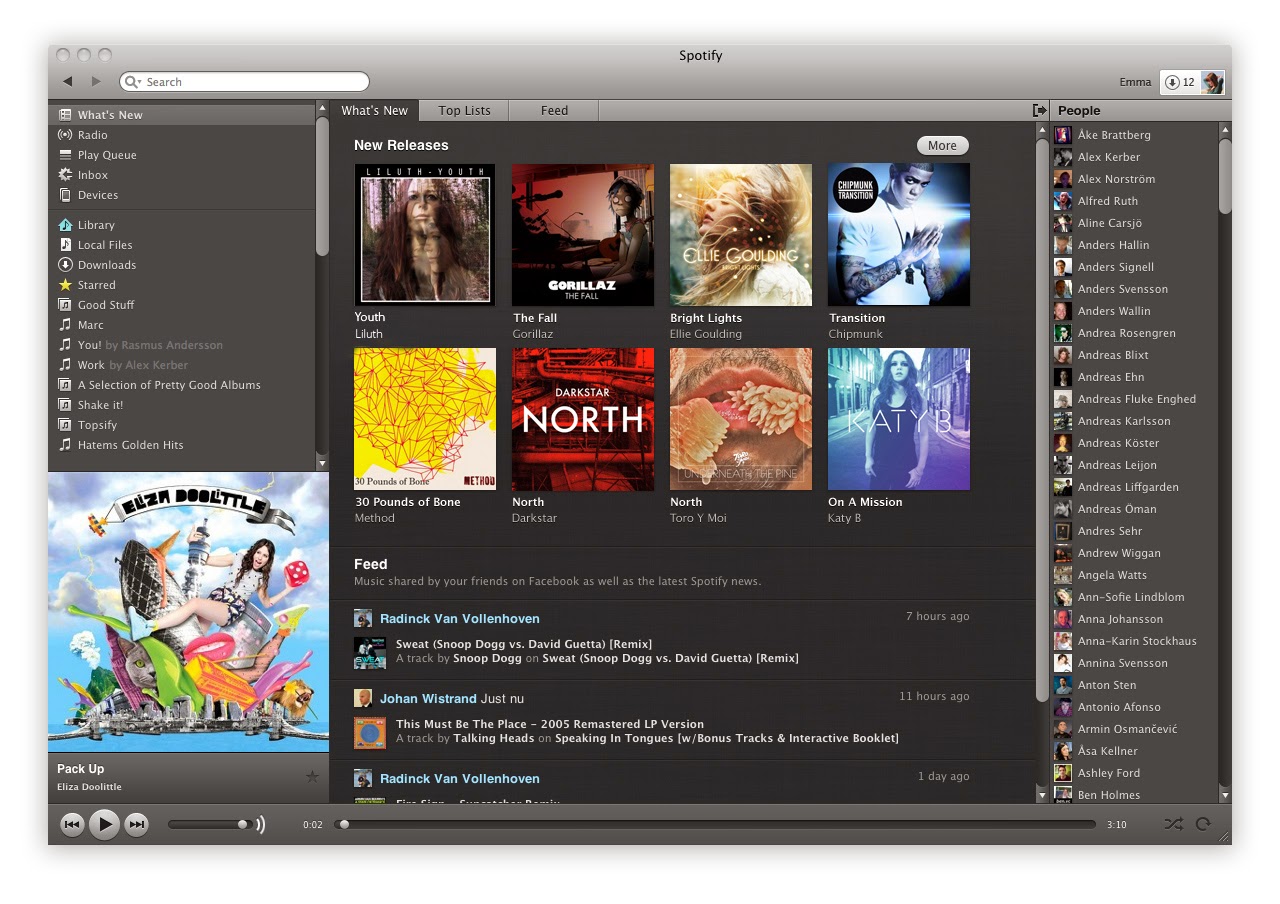
Task: Toggle shuffle mode
Action: pos(1174,824)
